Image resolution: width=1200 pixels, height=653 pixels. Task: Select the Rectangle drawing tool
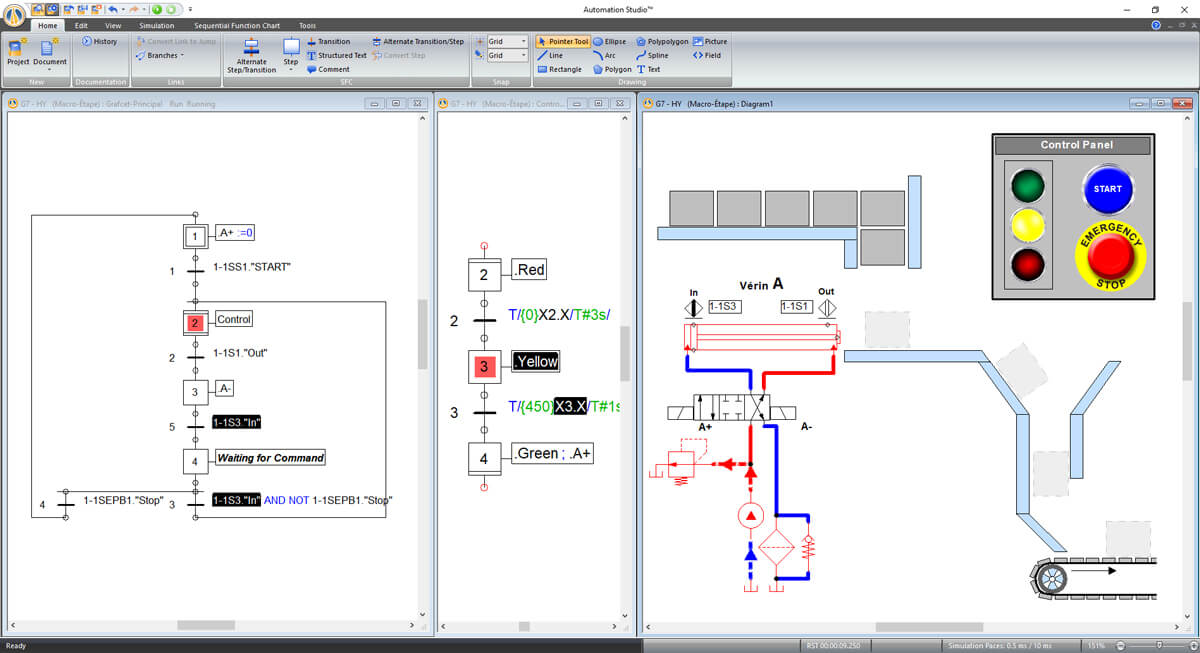559,69
